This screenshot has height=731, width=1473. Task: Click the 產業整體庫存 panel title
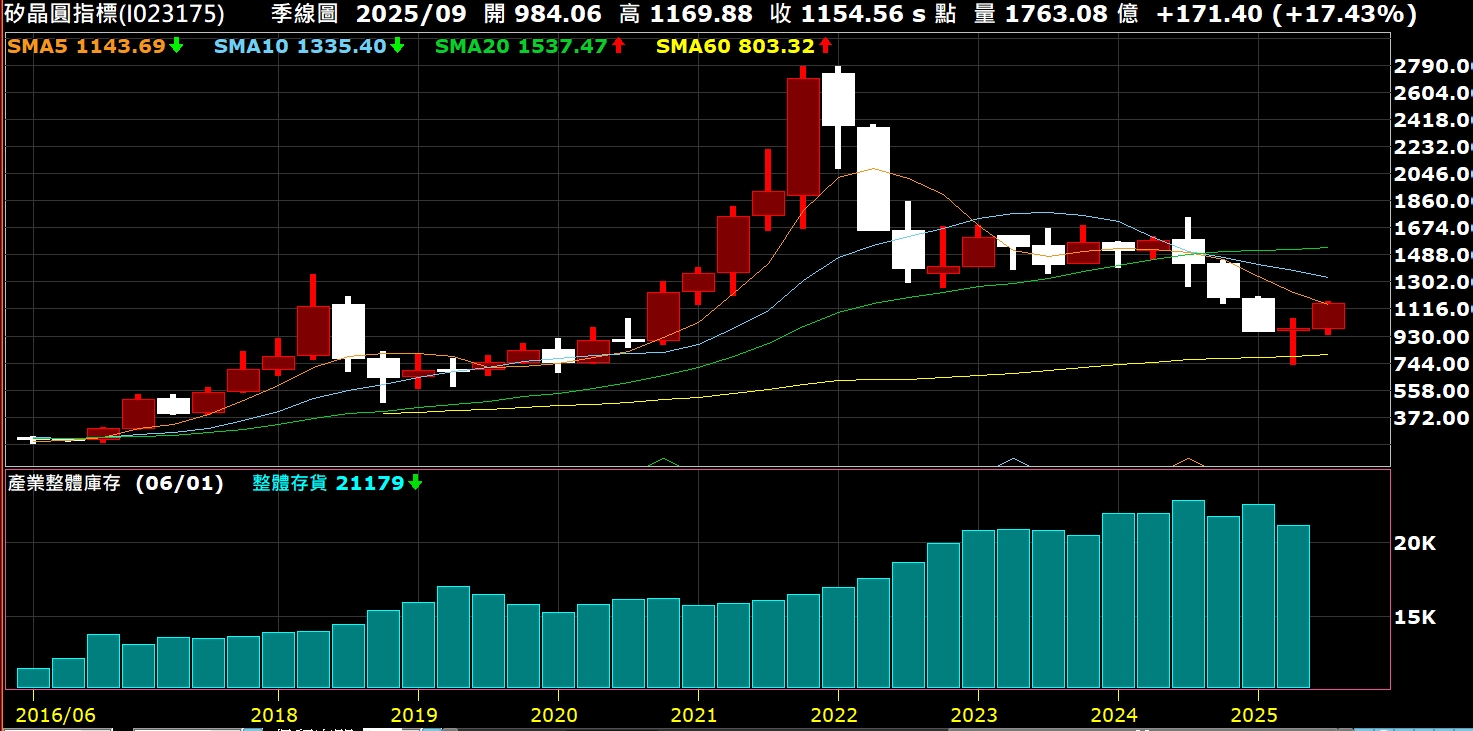64,483
